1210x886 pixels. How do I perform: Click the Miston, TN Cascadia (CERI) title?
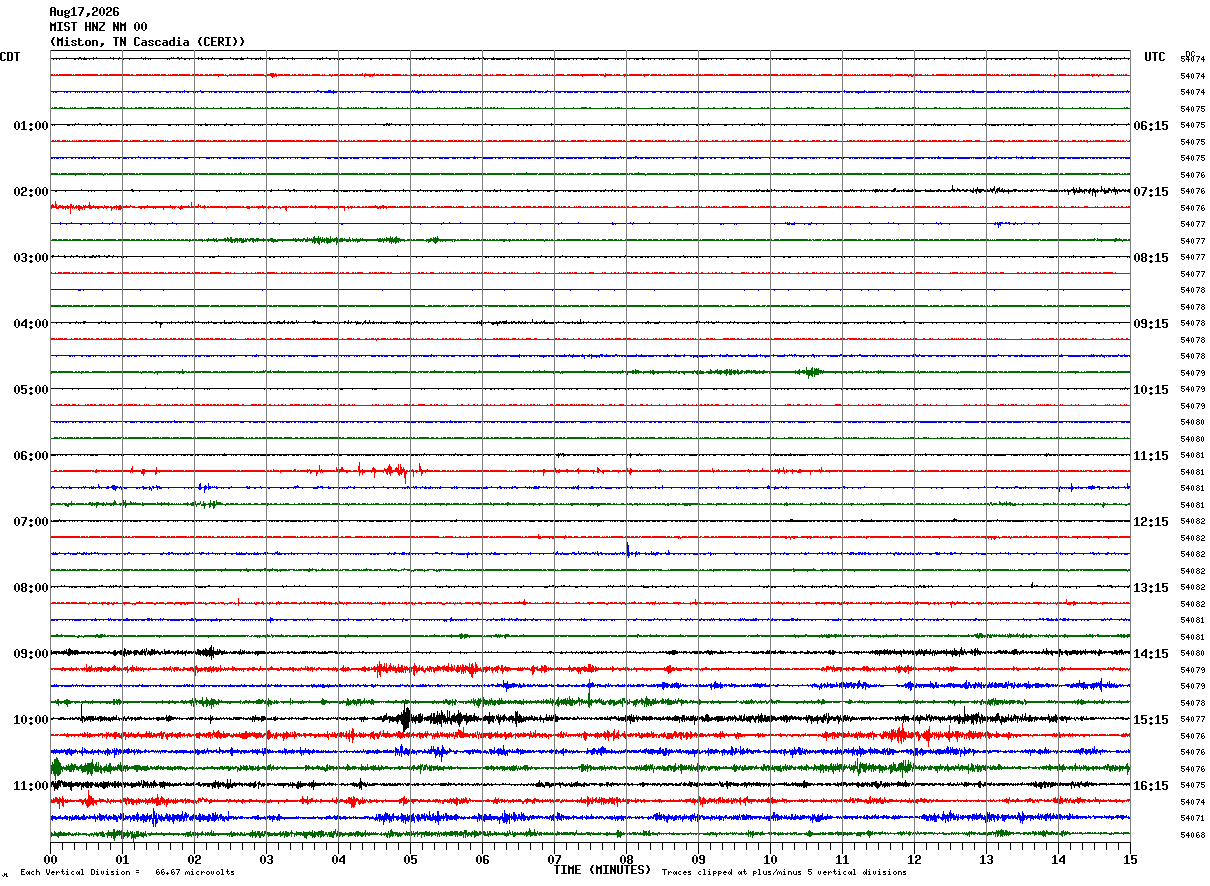[147, 42]
